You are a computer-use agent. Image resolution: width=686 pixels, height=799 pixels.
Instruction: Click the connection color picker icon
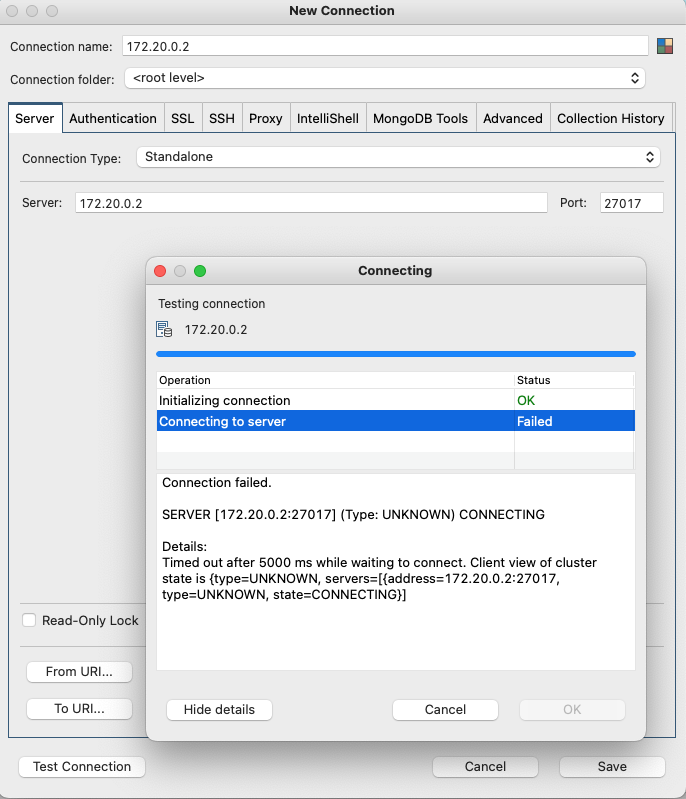pyautogui.click(x=664, y=46)
